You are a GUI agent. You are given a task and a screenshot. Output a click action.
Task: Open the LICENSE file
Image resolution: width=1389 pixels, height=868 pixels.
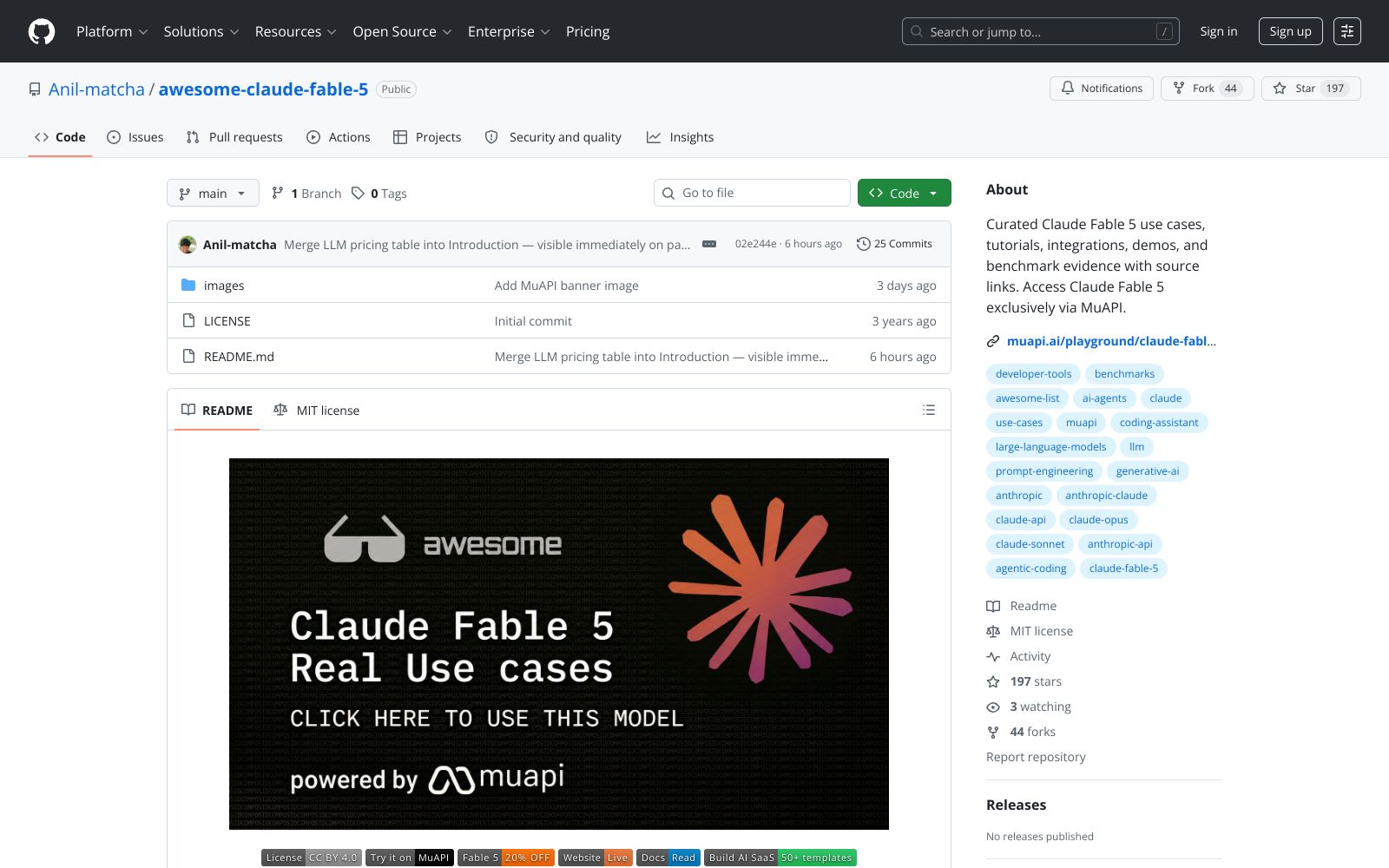(x=227, y=321)
